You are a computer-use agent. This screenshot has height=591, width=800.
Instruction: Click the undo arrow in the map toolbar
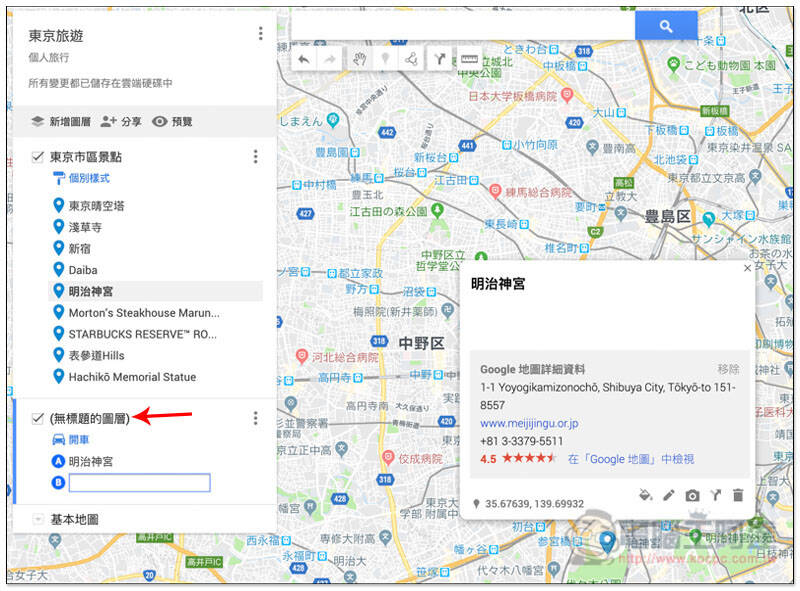pos(304,60)
